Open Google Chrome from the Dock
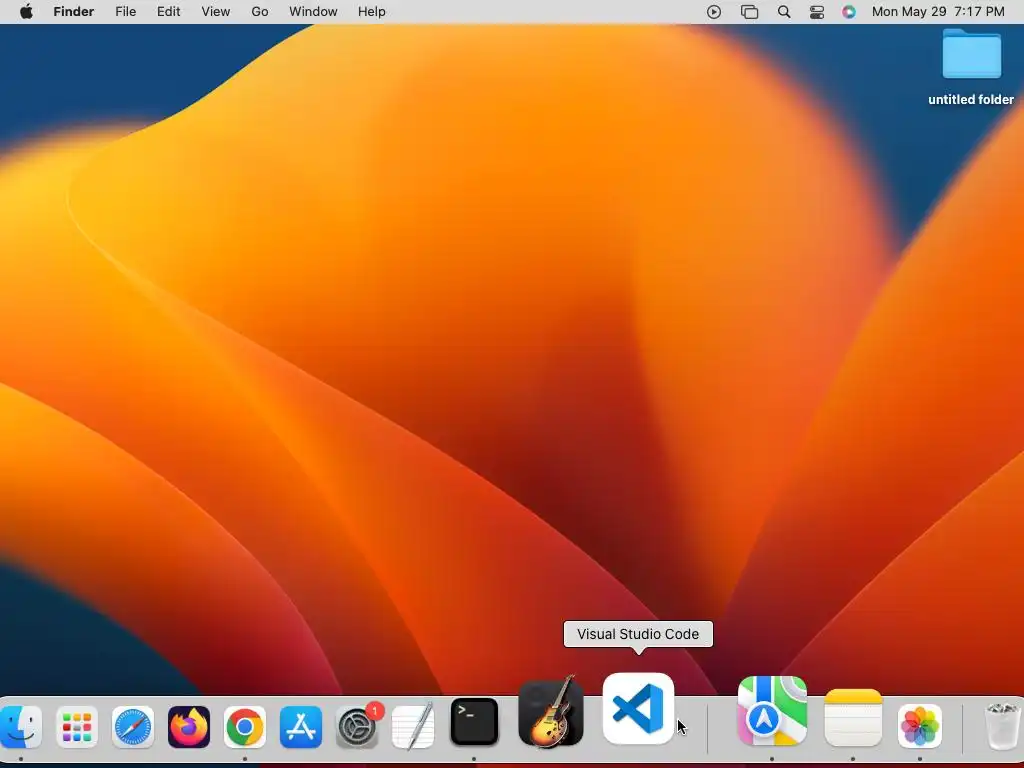This screenshot has width=1024, height=768. (245, 726)
